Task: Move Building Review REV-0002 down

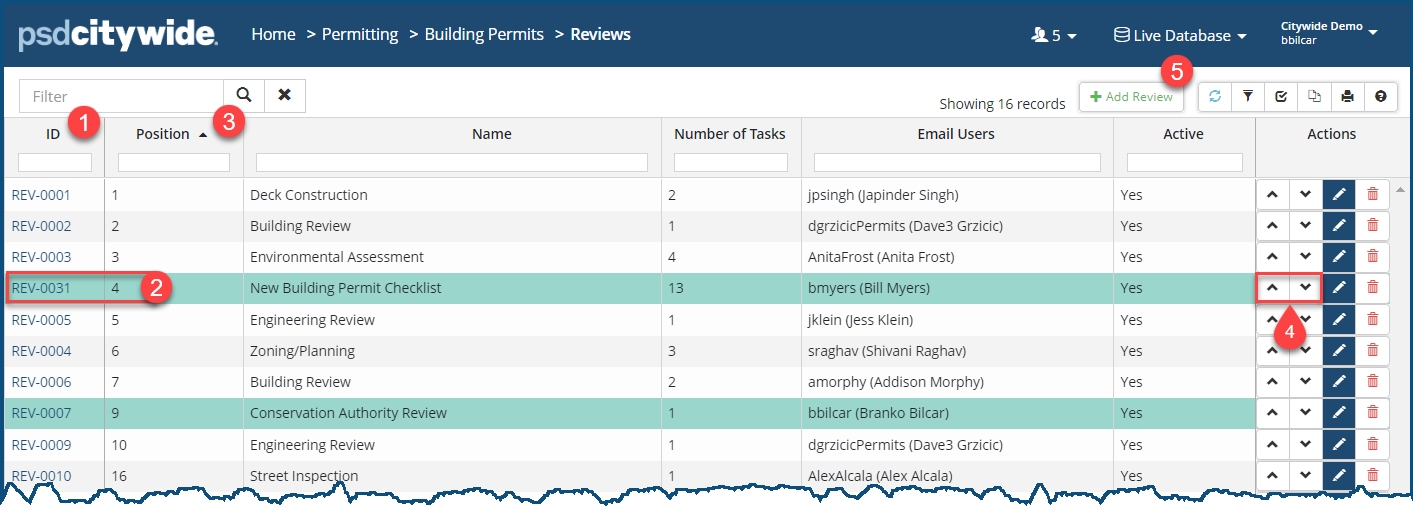Action: 1305,226
